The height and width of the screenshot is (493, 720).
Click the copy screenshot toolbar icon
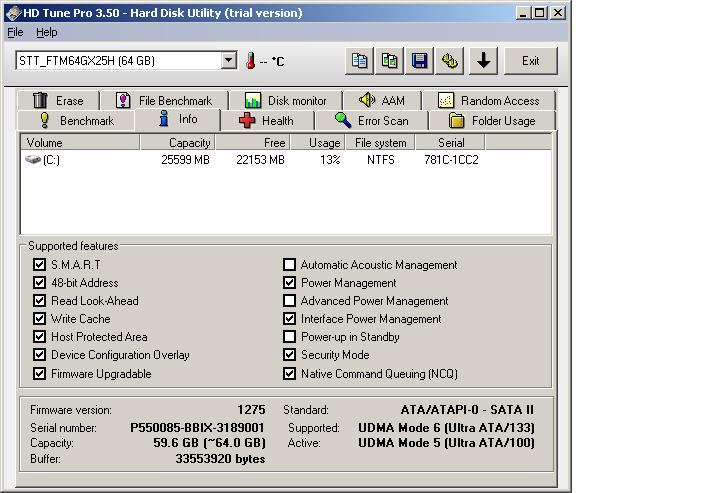pos(389,61)
